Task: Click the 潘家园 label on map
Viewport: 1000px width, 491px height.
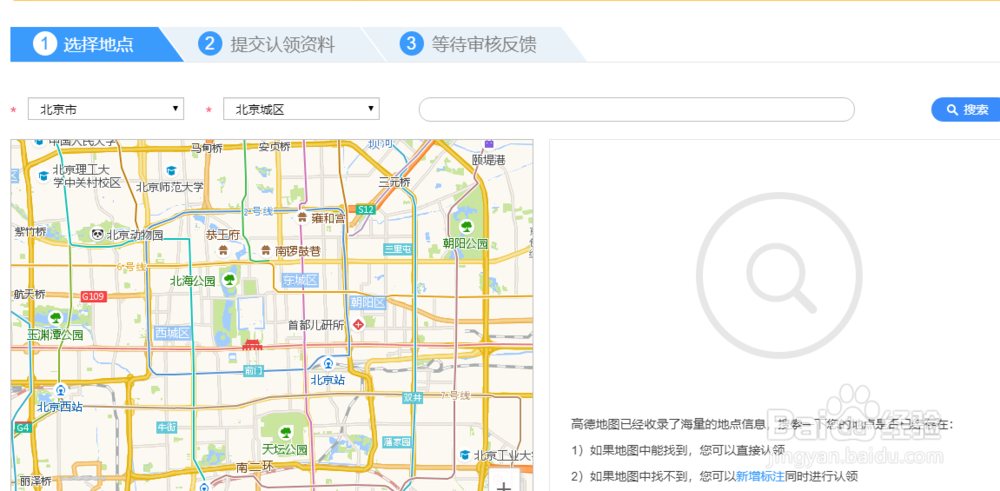Action: pos(397,441)
